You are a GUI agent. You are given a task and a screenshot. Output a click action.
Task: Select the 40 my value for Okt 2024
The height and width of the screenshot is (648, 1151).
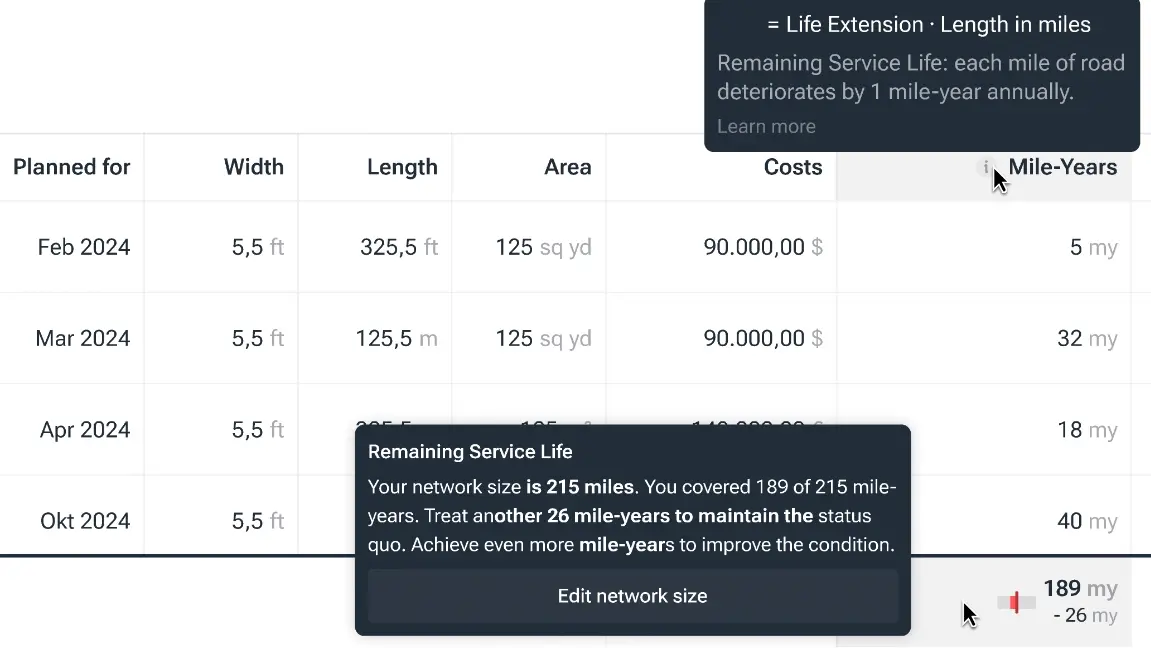pyautogui.click(x=1086, y=520)
